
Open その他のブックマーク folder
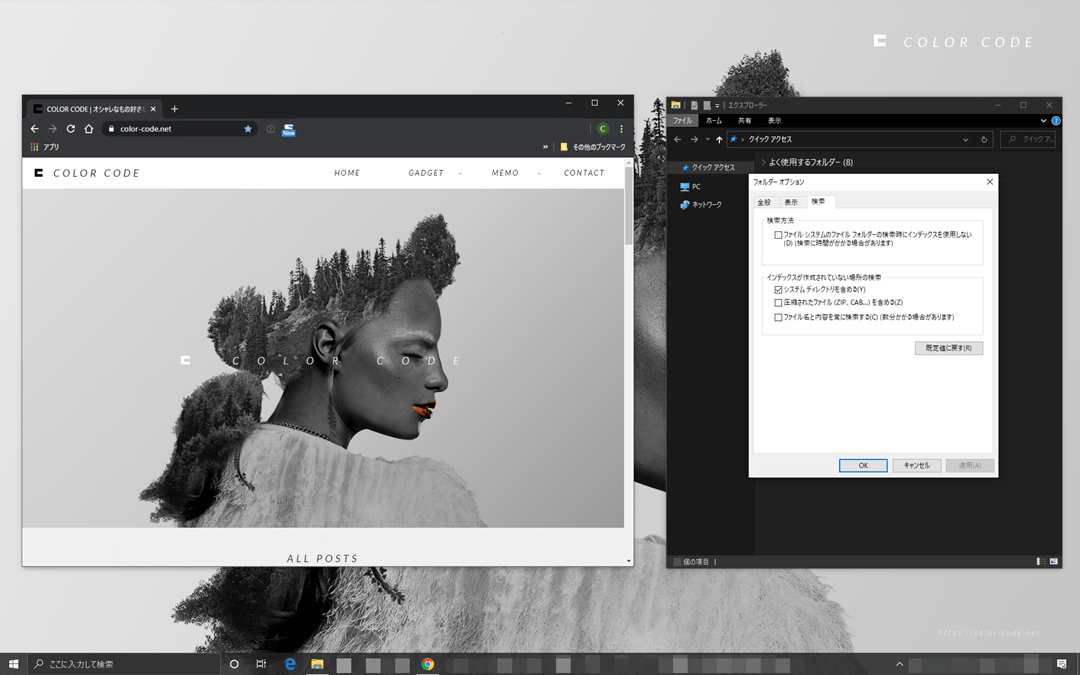(592, 147)
